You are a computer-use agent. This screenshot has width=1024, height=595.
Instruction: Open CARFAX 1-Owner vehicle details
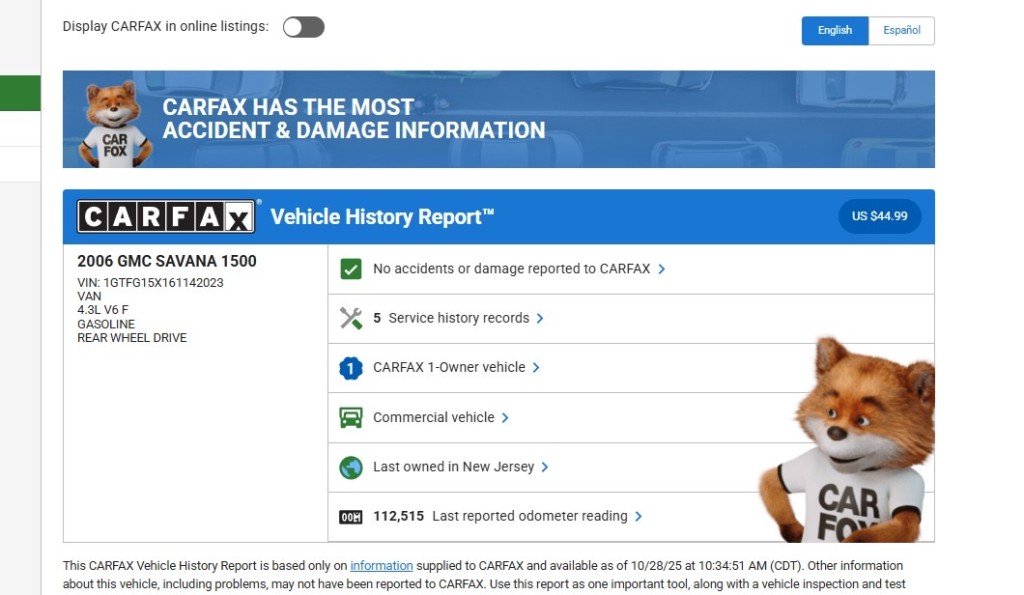(449, 368)
